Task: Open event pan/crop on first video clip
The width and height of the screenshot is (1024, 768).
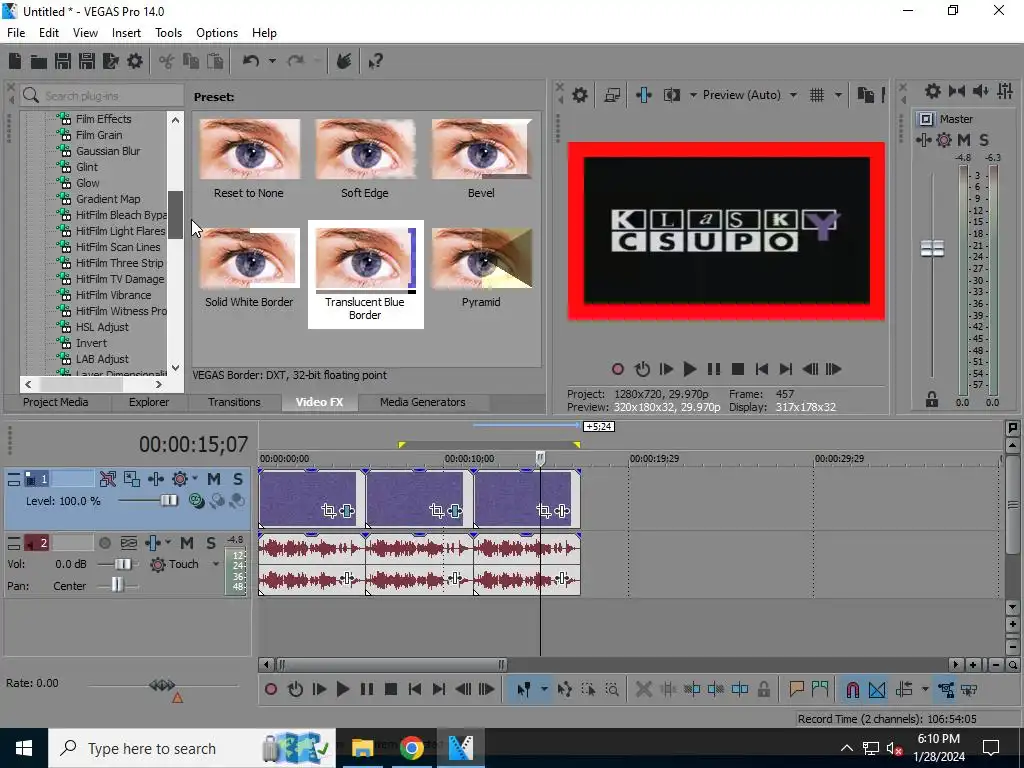Action: click(328, 511)
